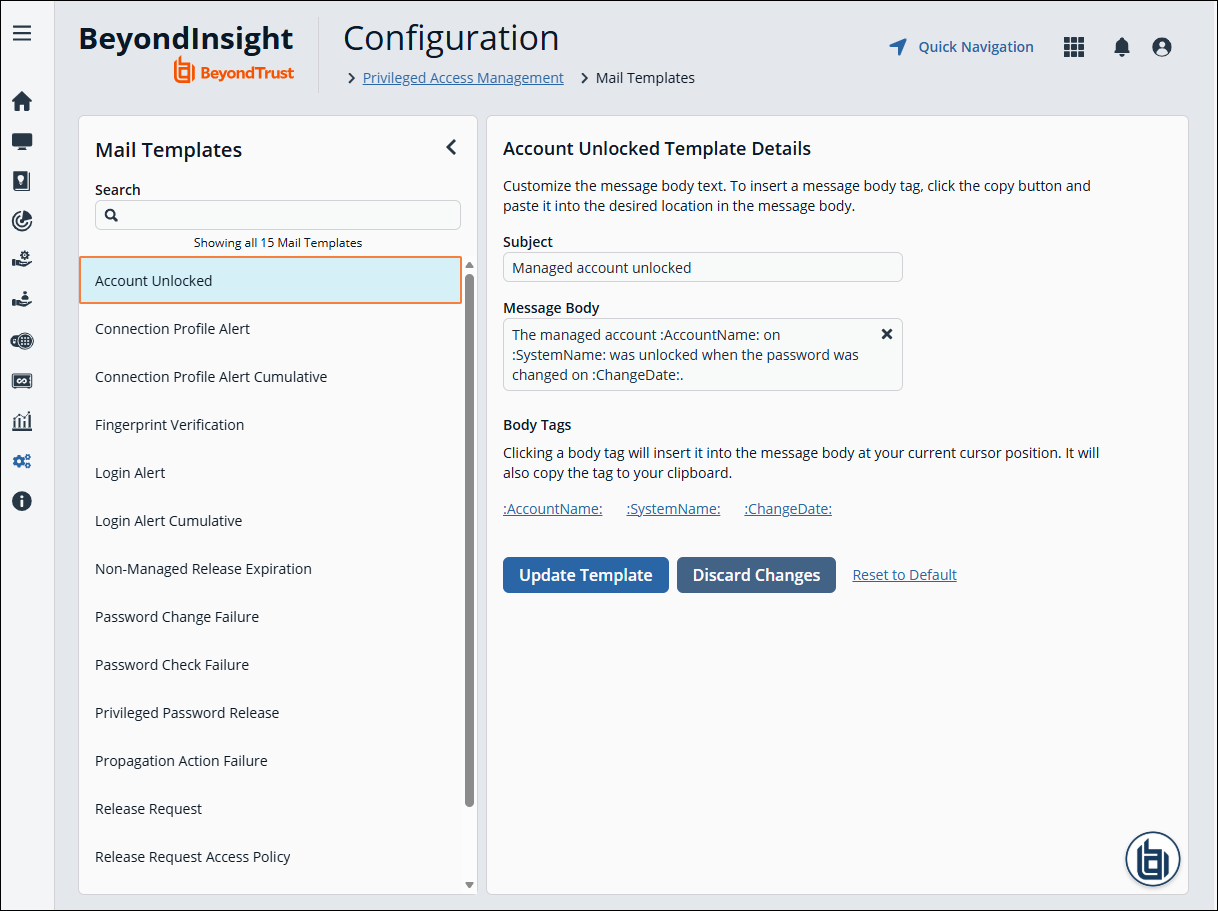Image resolution: width=1218 pixels, height=911 pixels.
Task: Click inside the Message Body text area
Action: click(x=703, y=355)
